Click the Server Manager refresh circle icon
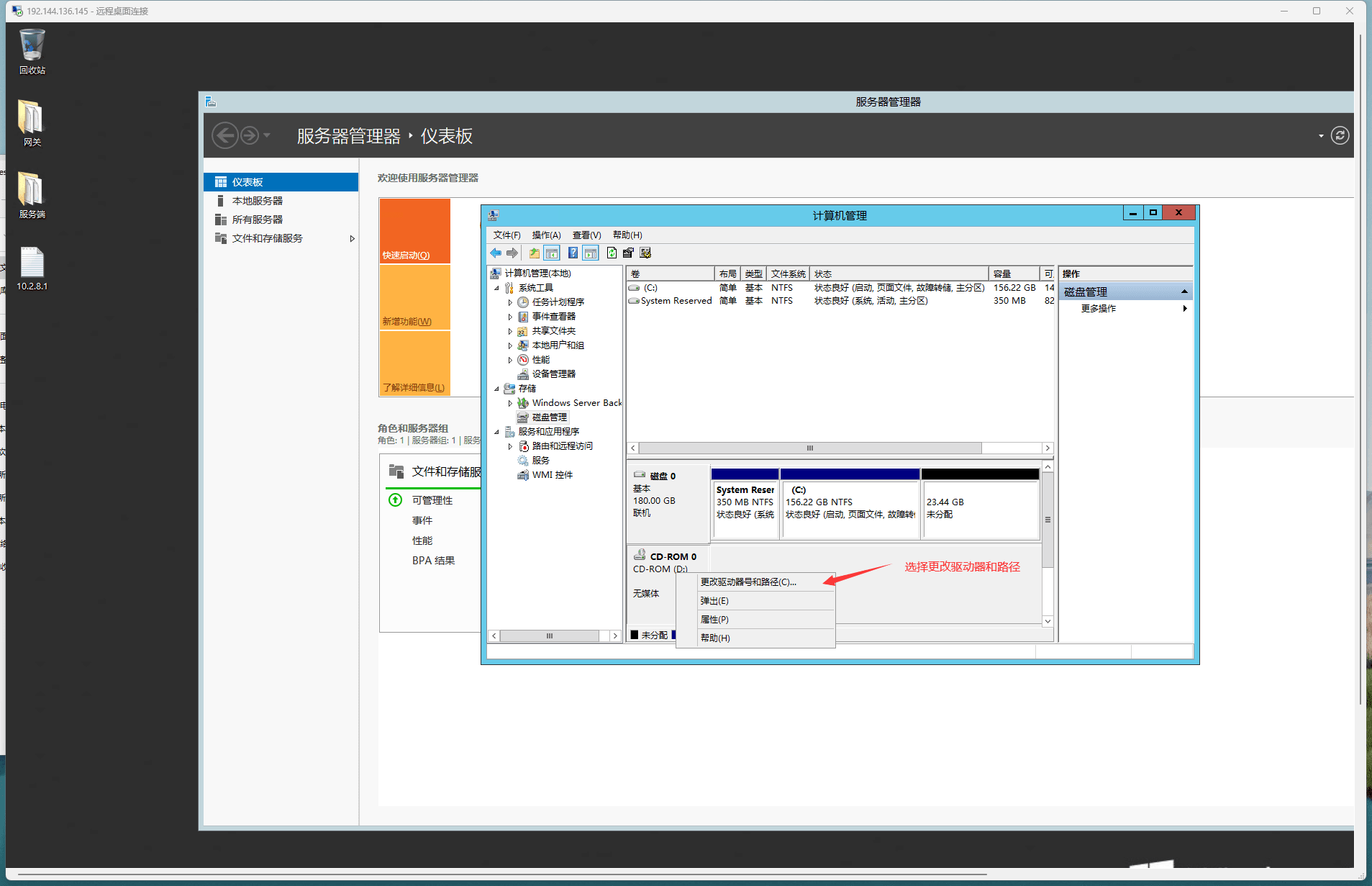 1340,136
